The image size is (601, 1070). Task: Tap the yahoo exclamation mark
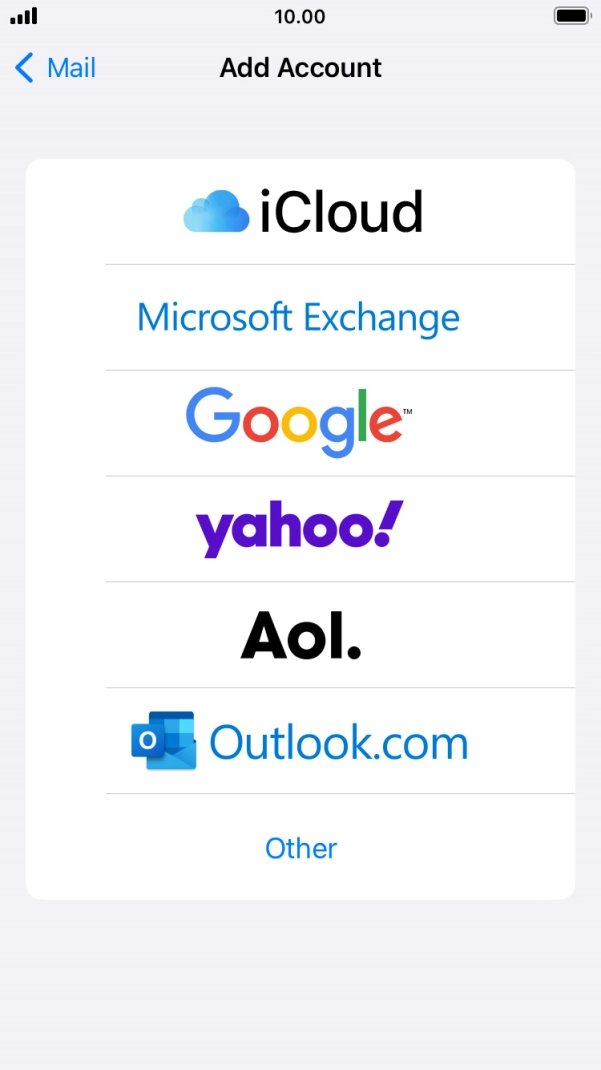tap(389, 523)
